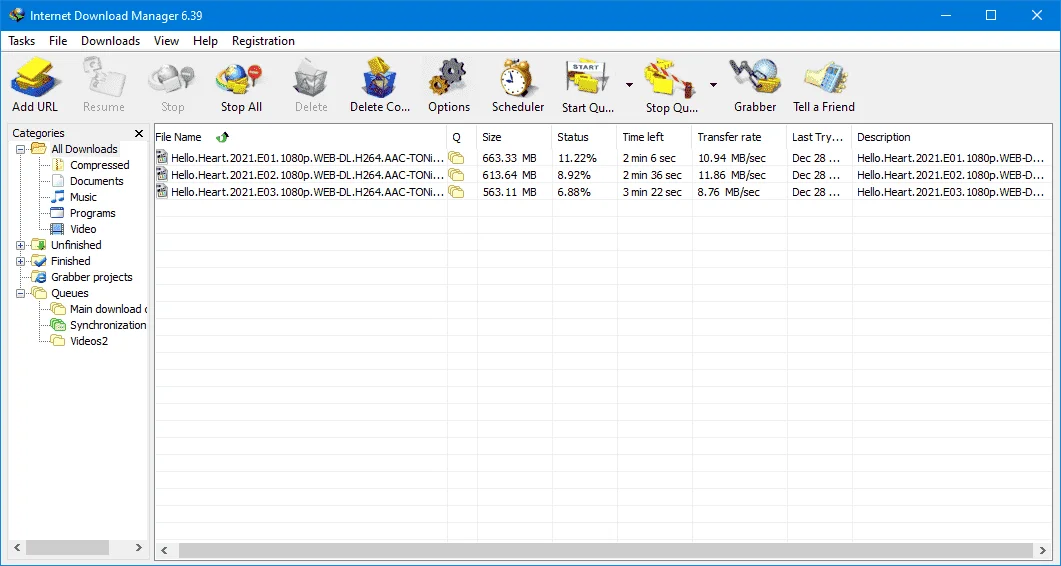
Task: Select the Hello.Heart.2021.E02 download row
Action: [x=604, y=175]
